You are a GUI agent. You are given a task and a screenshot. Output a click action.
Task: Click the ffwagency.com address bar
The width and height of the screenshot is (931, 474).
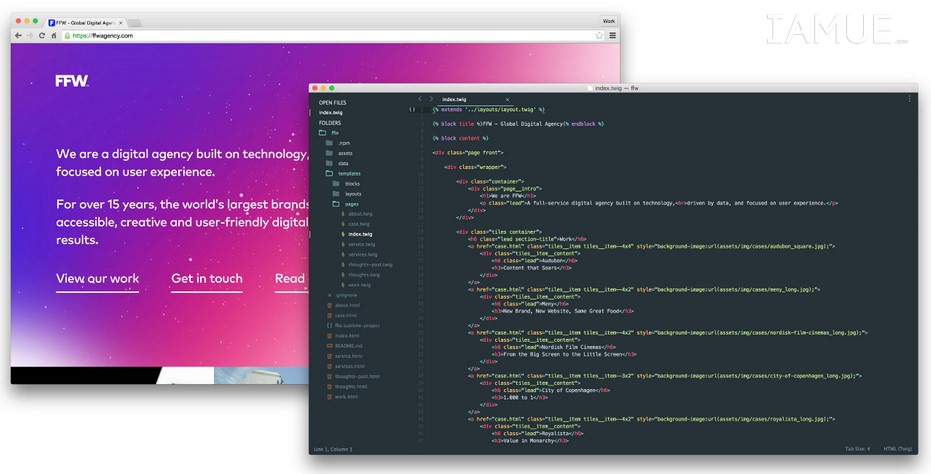click(332, 36)
